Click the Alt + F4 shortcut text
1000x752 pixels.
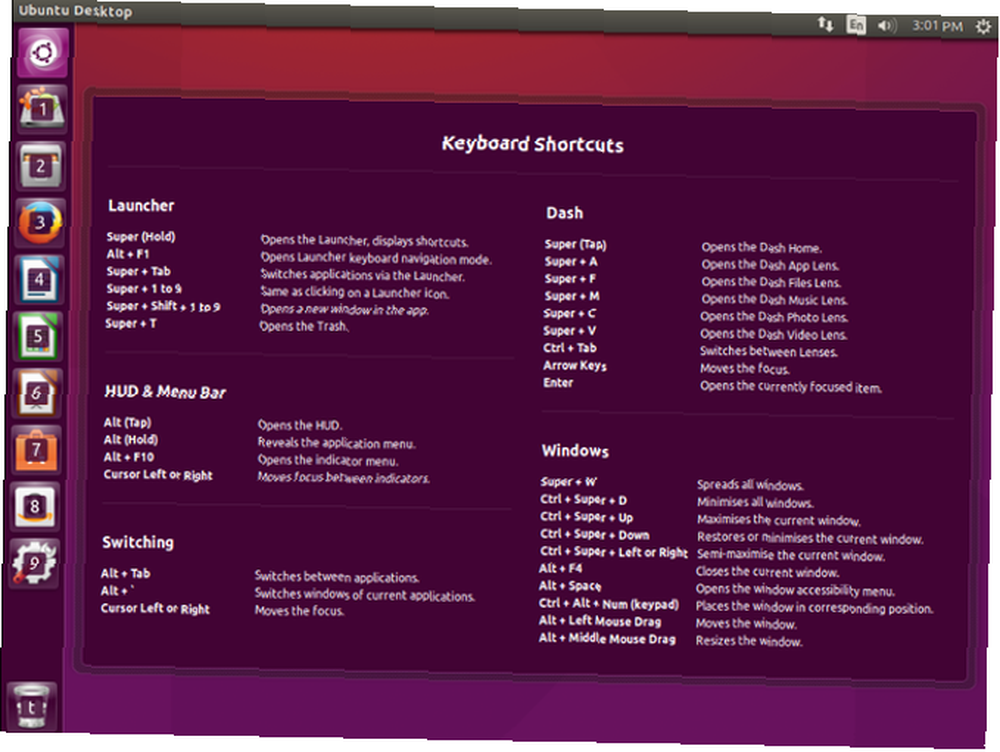point(561,568)
